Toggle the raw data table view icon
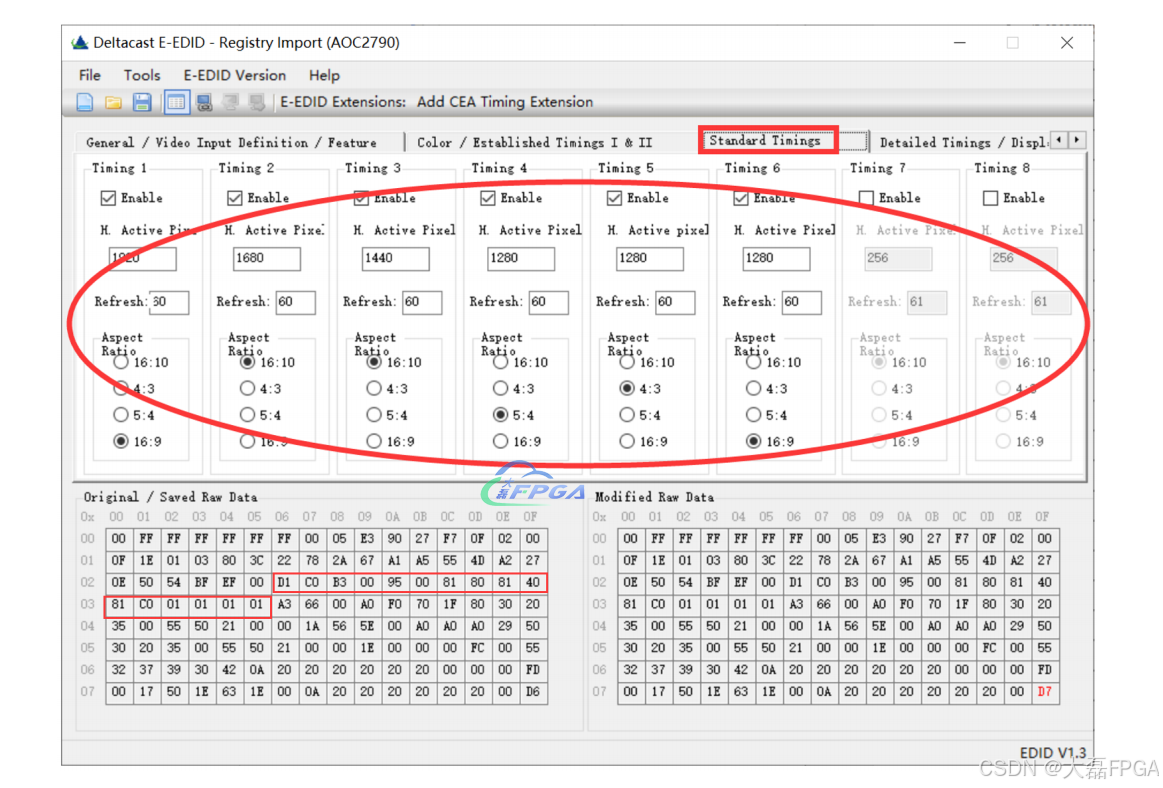The height and width of the screenshot is (788, 1163). point(176,102)
